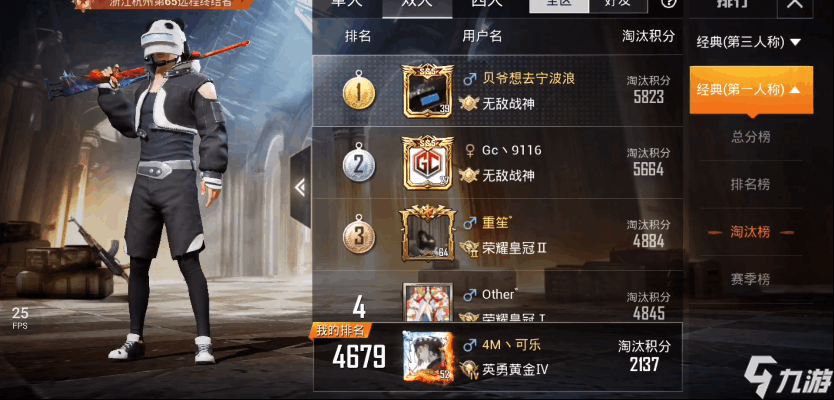The image size is (834, 400).
Task: Switch to 好友 friends ranking
Action: point(619,4)
